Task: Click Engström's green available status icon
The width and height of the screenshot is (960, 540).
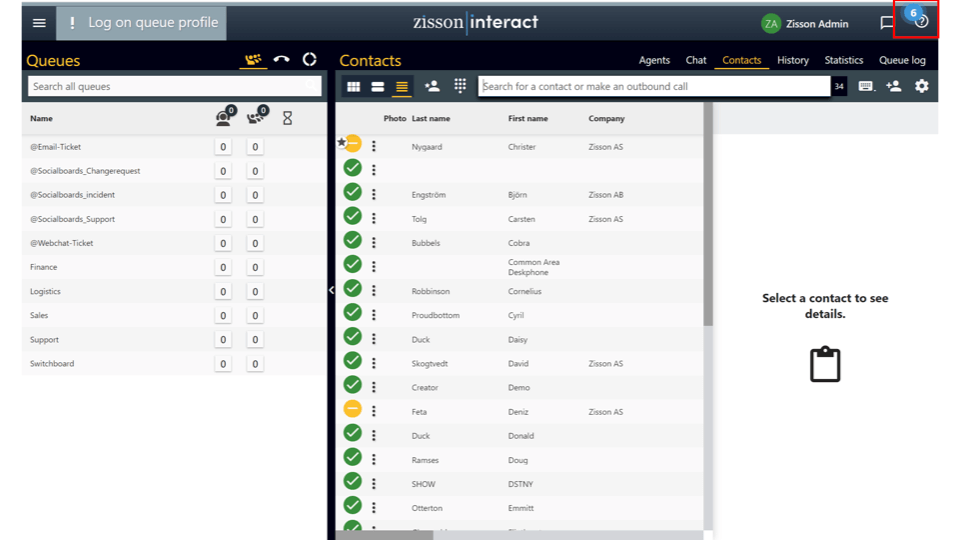Action: (x=353, y=192)
